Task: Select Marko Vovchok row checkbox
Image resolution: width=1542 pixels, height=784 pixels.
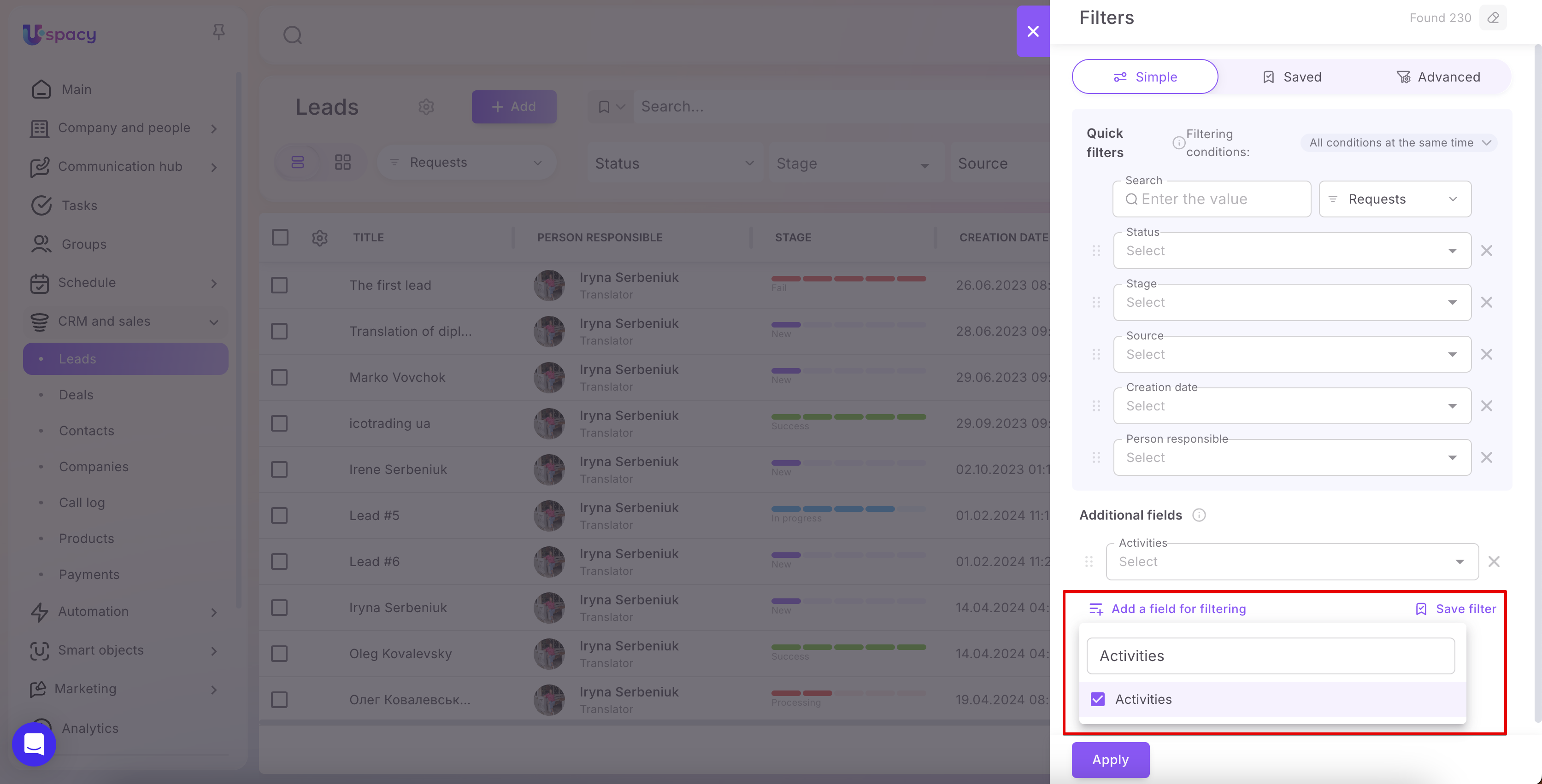Action: tap(279, 378)
